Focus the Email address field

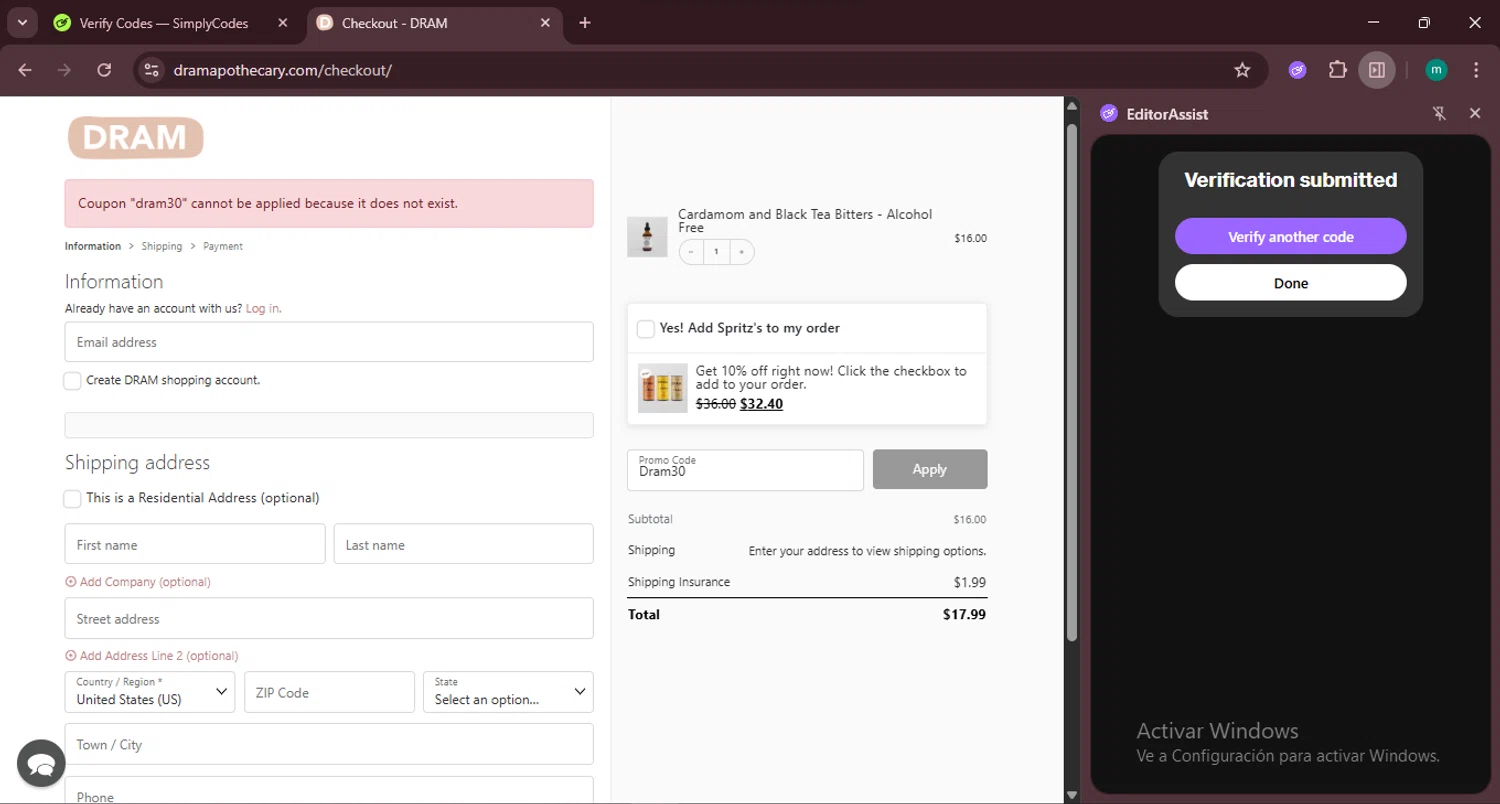pos(329,342)
